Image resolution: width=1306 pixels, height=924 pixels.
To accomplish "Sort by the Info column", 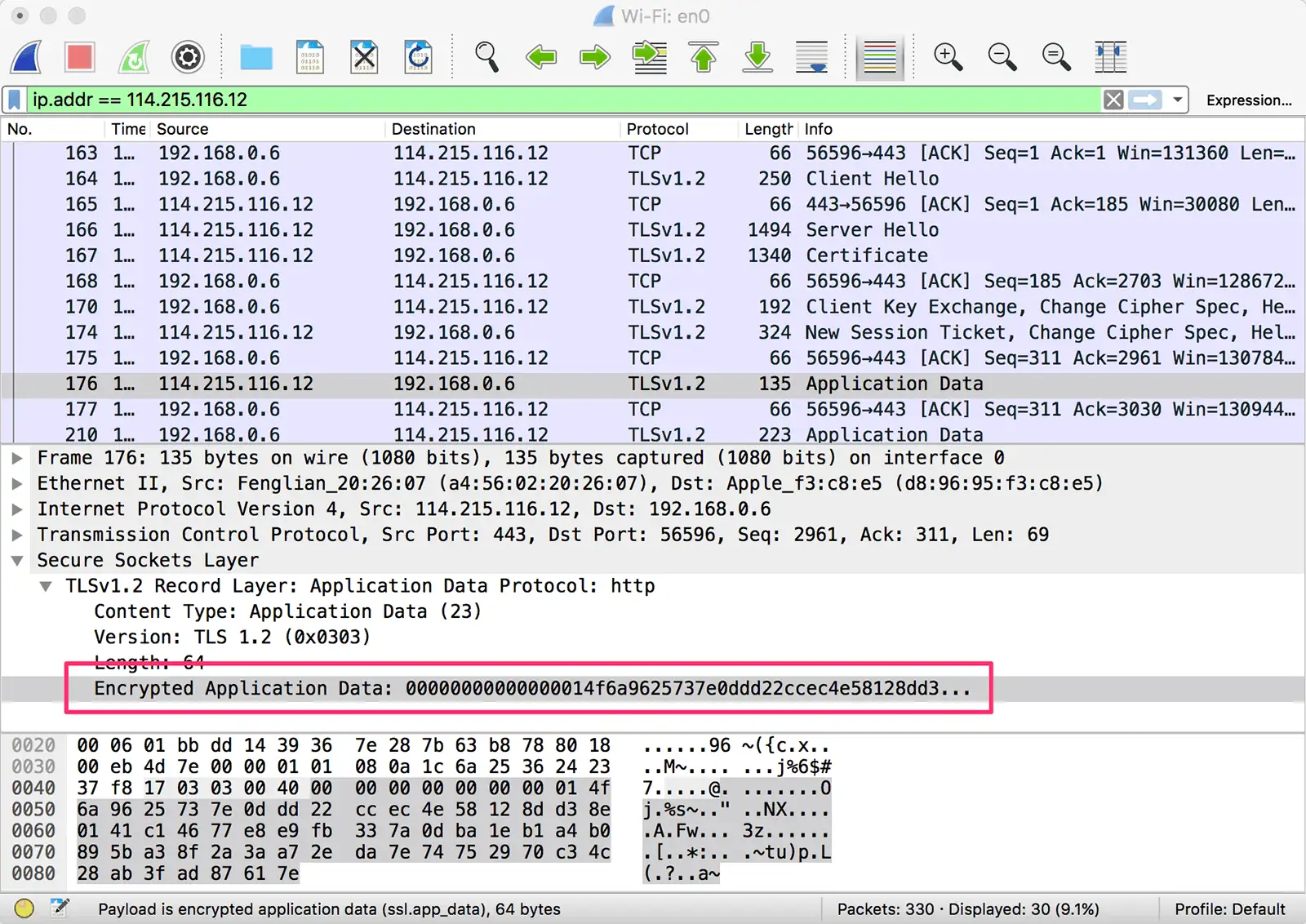I will click(x=1051, y=129).
